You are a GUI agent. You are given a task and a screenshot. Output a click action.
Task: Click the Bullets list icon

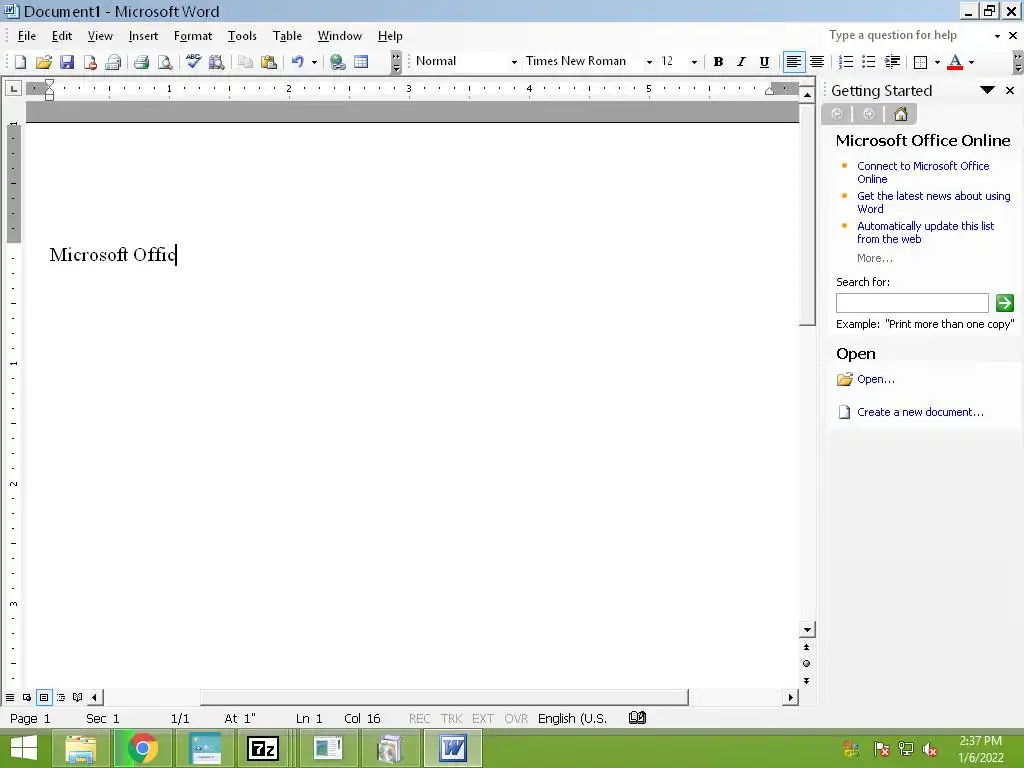(869, 62)
